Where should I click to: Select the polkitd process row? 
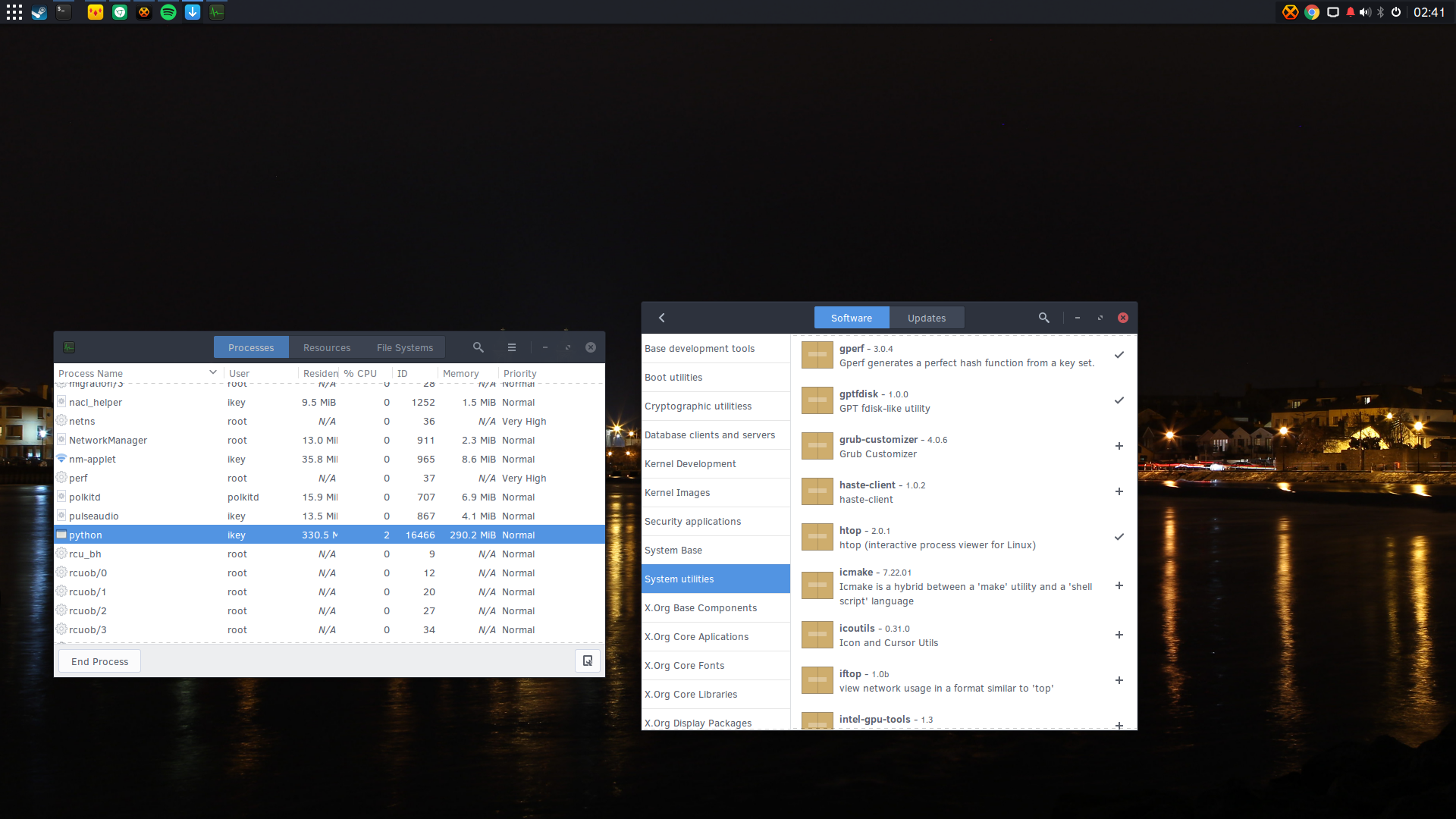(329, 497)
